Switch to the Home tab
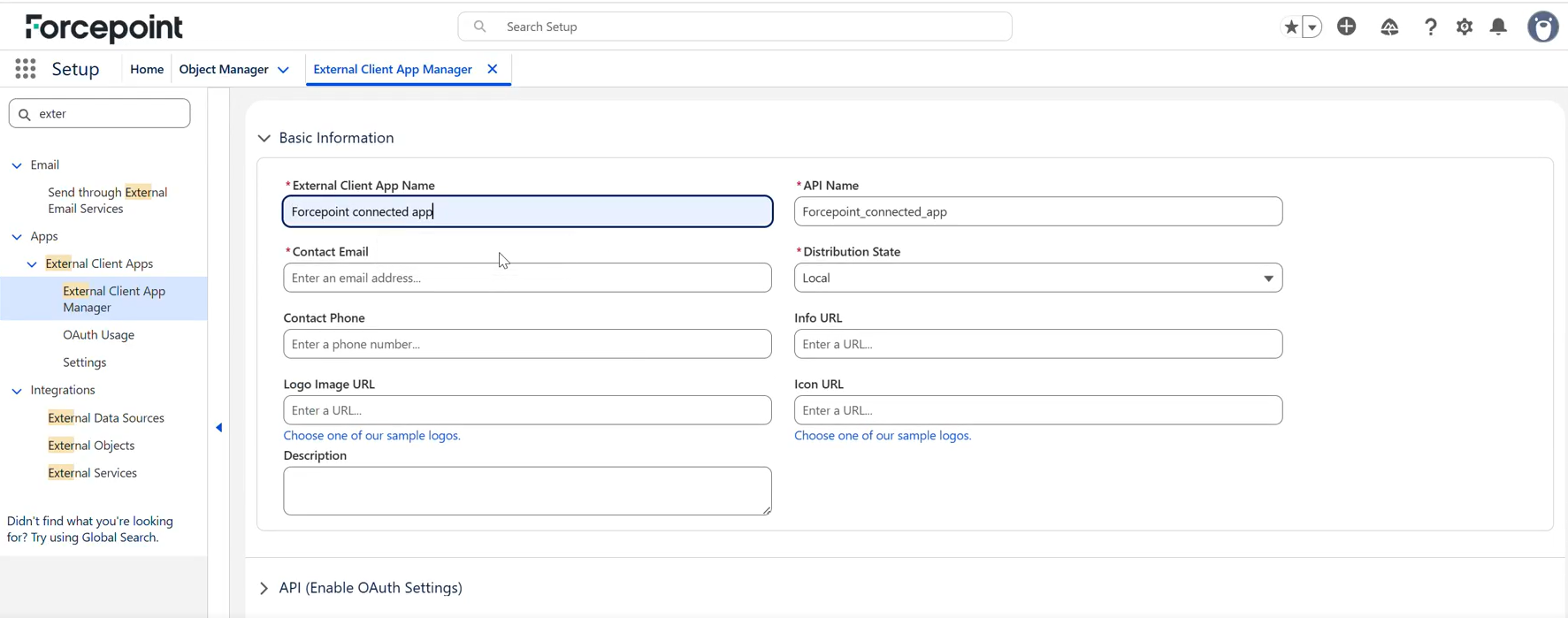The image size is (1568, 618). (x=147, y=69)
